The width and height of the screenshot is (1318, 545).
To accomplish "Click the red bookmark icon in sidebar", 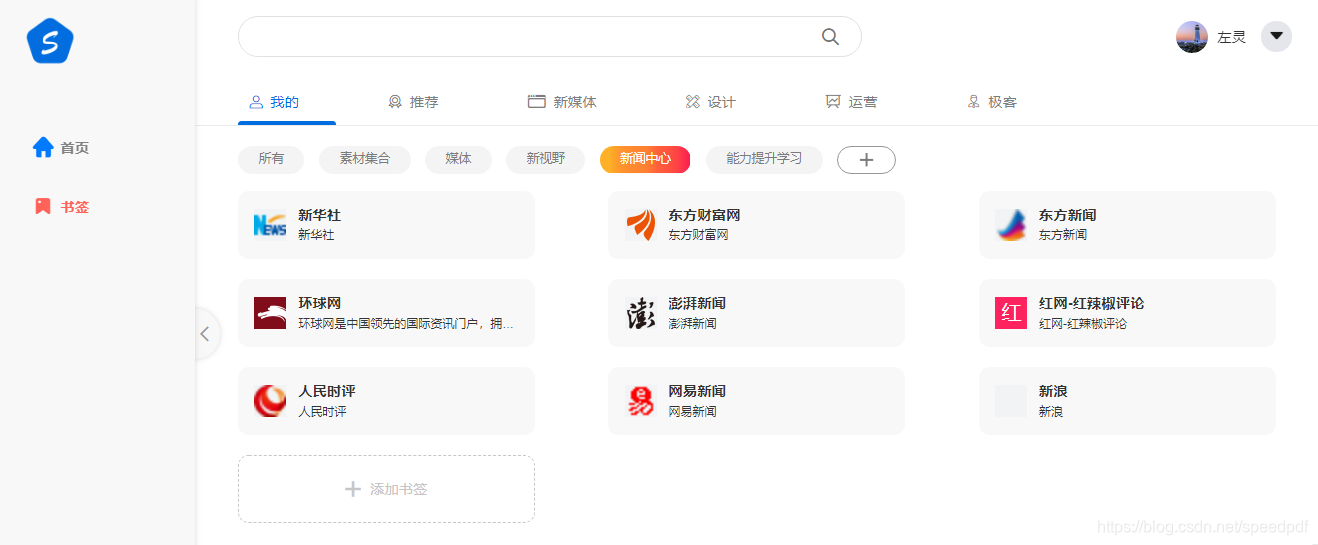I will [x=43, y=207].
